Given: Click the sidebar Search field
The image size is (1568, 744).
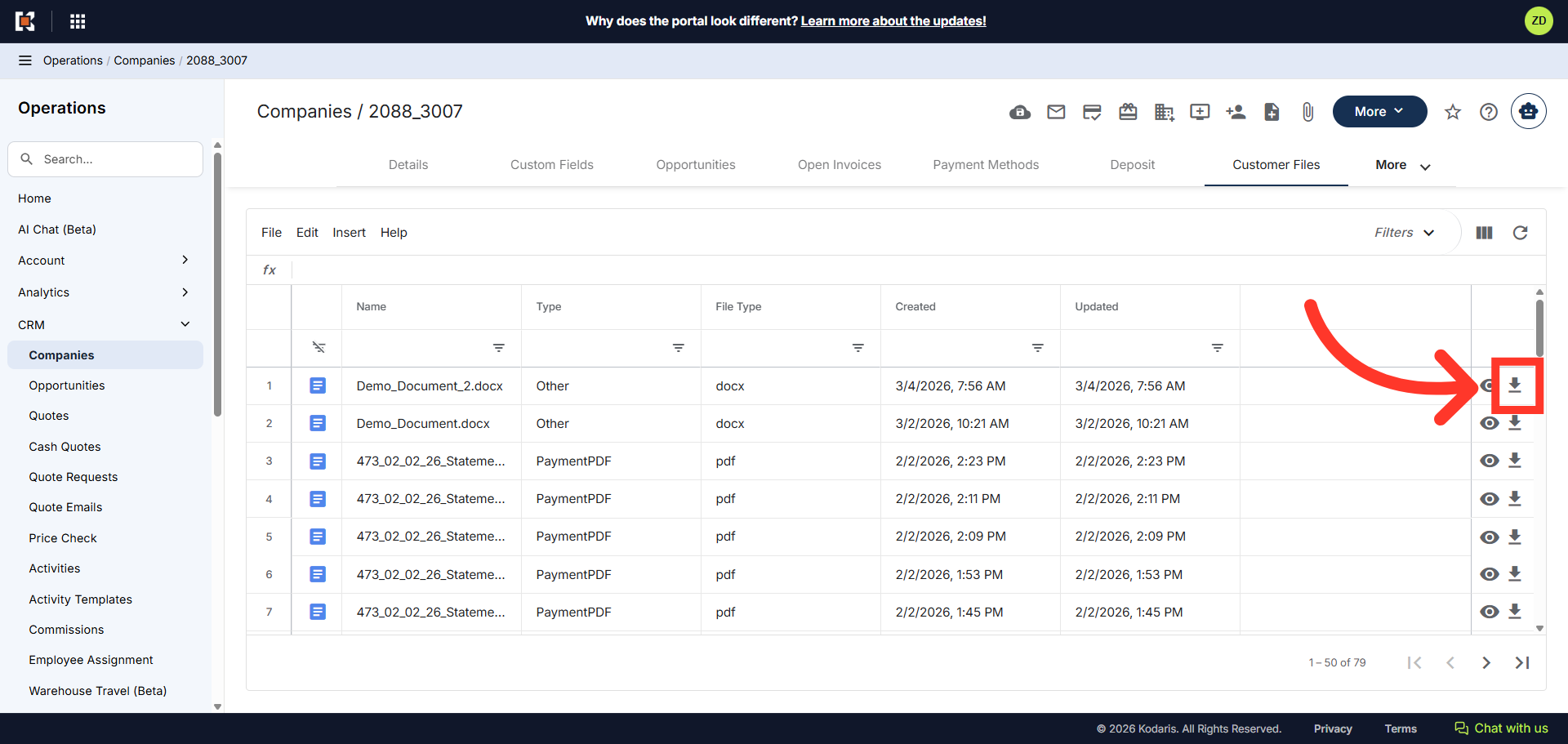Looking at the screenshot, I should 105,159.
